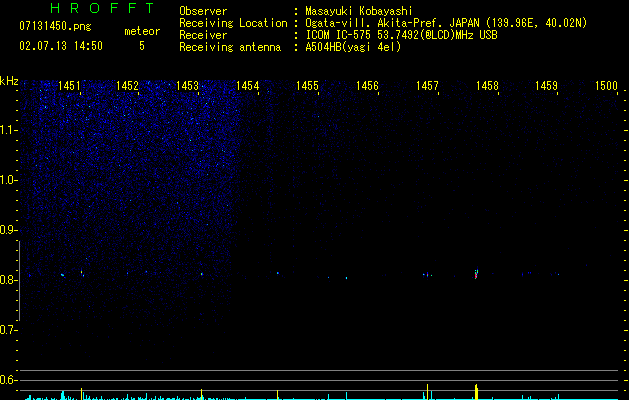
Task: Click the 0.9 kHz frequency axis label
Action: point(9,230)
